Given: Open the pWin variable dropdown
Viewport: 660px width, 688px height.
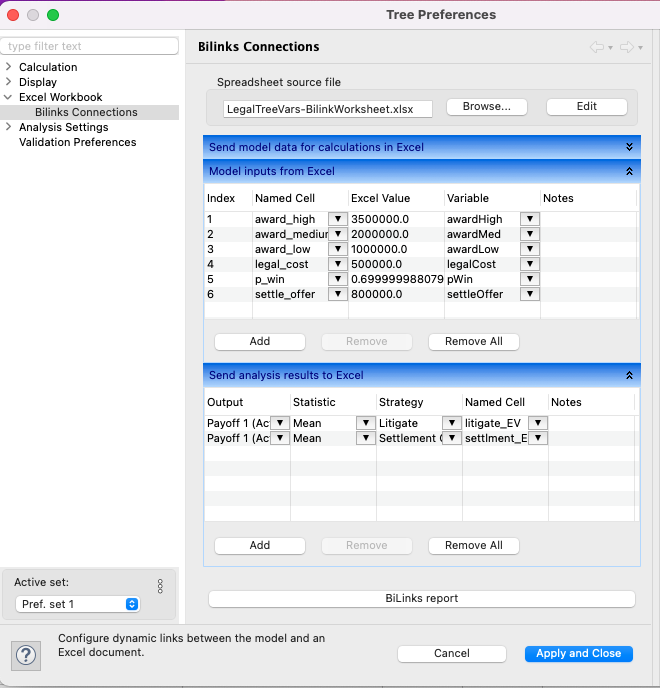Looking at the screenshot, I should 529,279.
